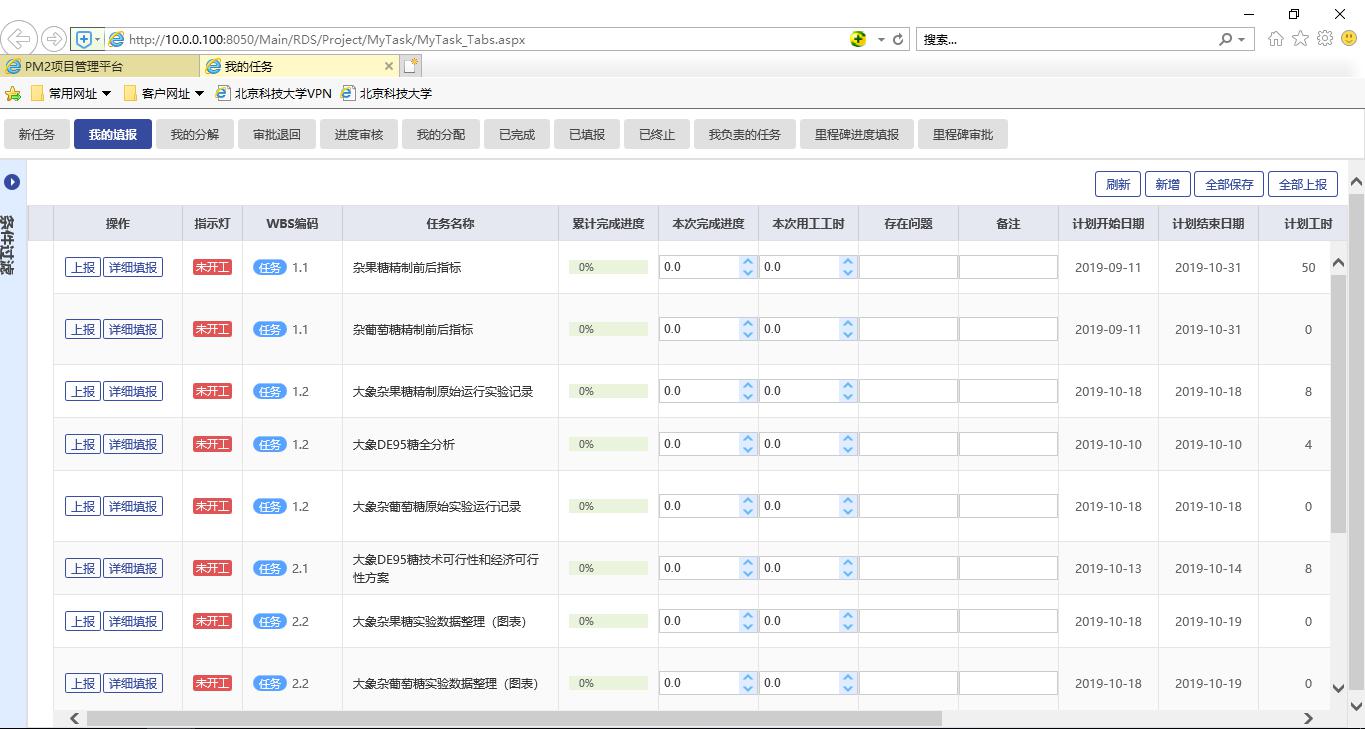Click the browser back arrow button
This screenshot has width=1365, height=729.
tap(19, 39)
